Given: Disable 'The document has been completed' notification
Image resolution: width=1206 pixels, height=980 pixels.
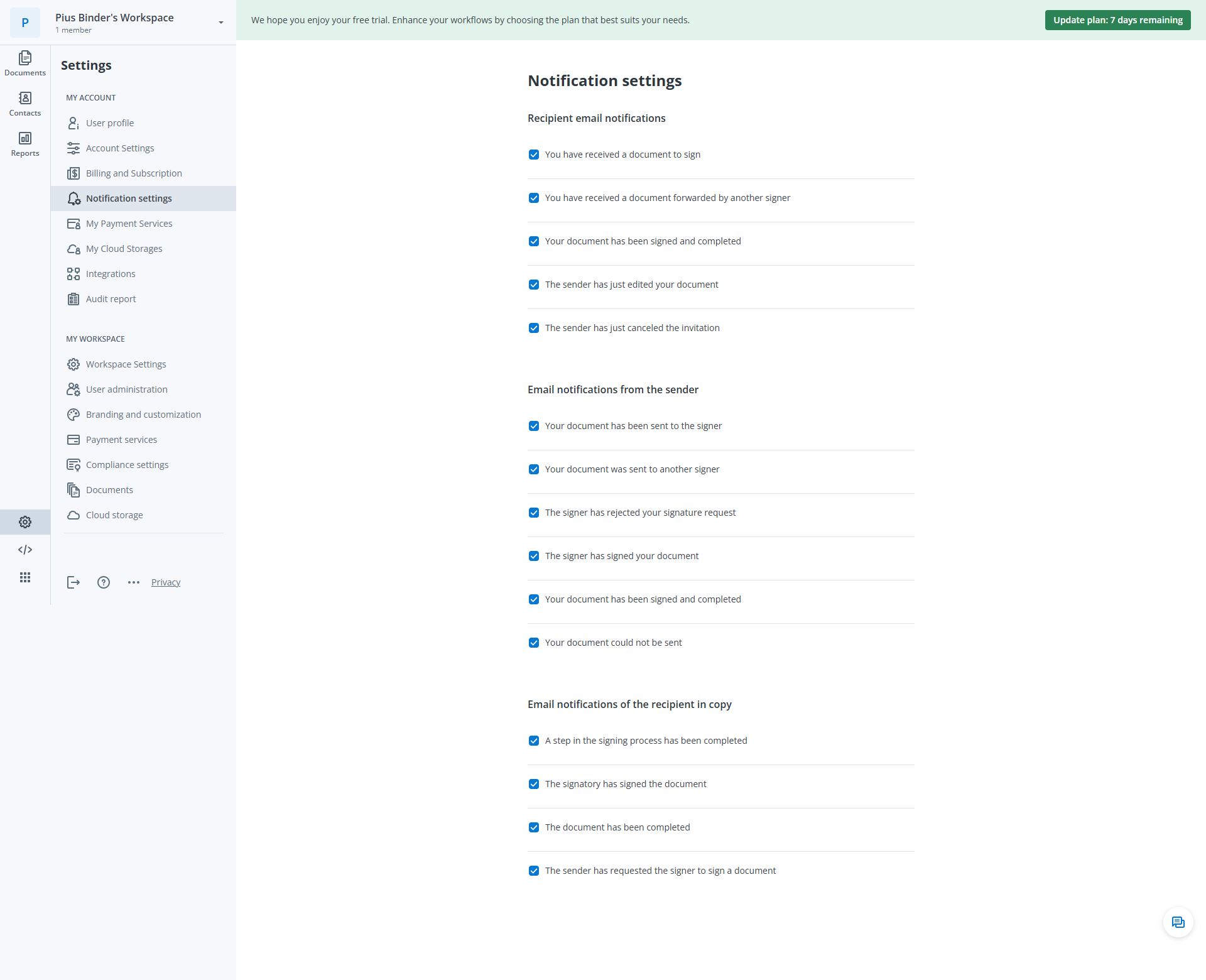Looking at the screenshot, I should (534, 827).
